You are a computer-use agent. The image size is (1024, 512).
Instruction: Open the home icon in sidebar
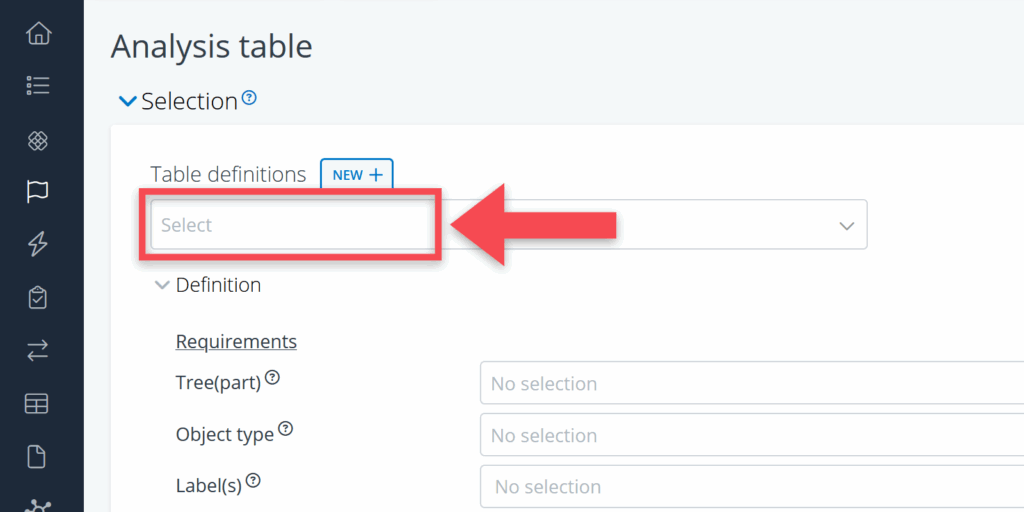pos(38,33)
